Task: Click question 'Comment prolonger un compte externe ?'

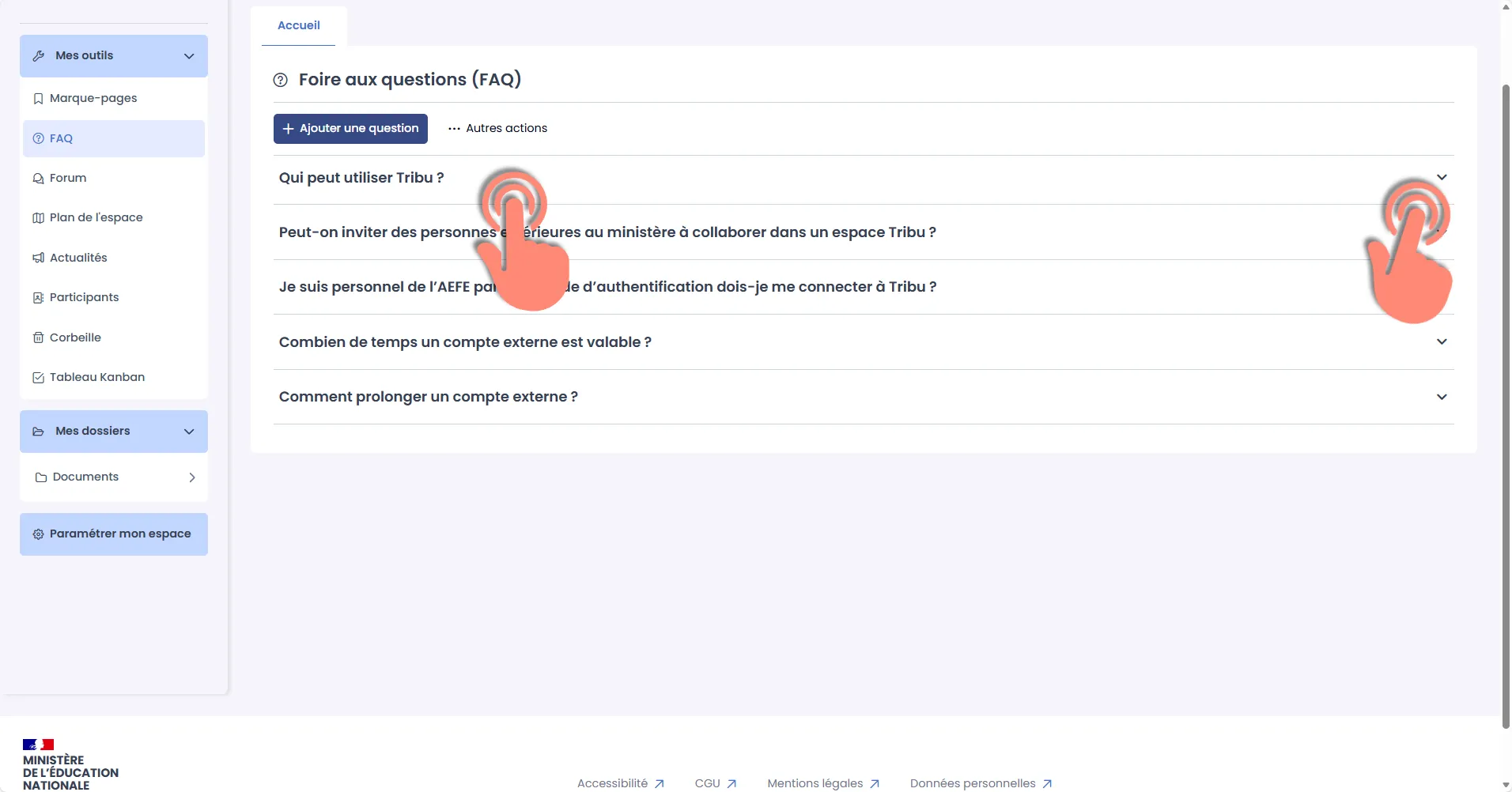Action: coord(429,397)
